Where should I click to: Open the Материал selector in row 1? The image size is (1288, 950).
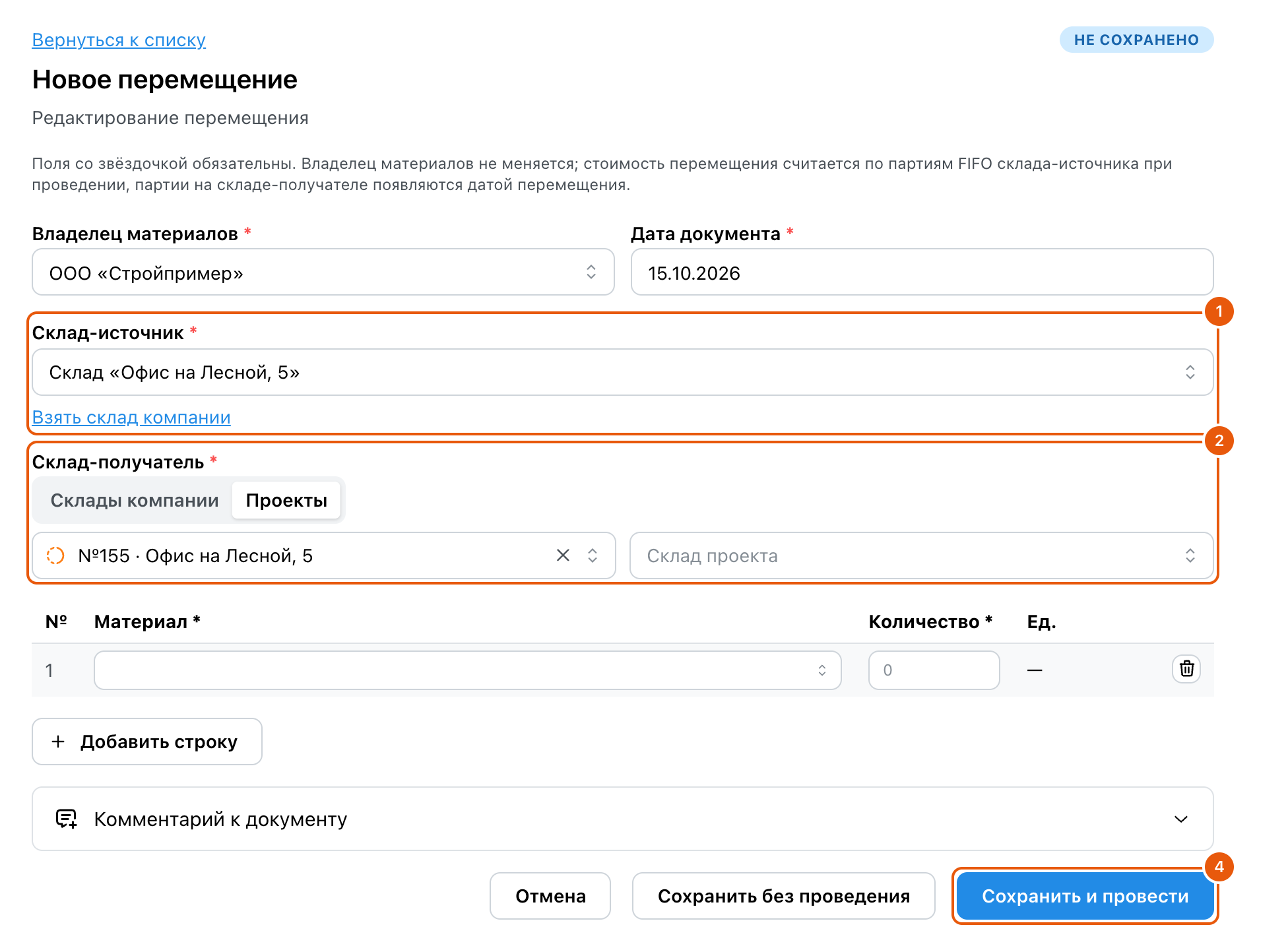(468, 670)
